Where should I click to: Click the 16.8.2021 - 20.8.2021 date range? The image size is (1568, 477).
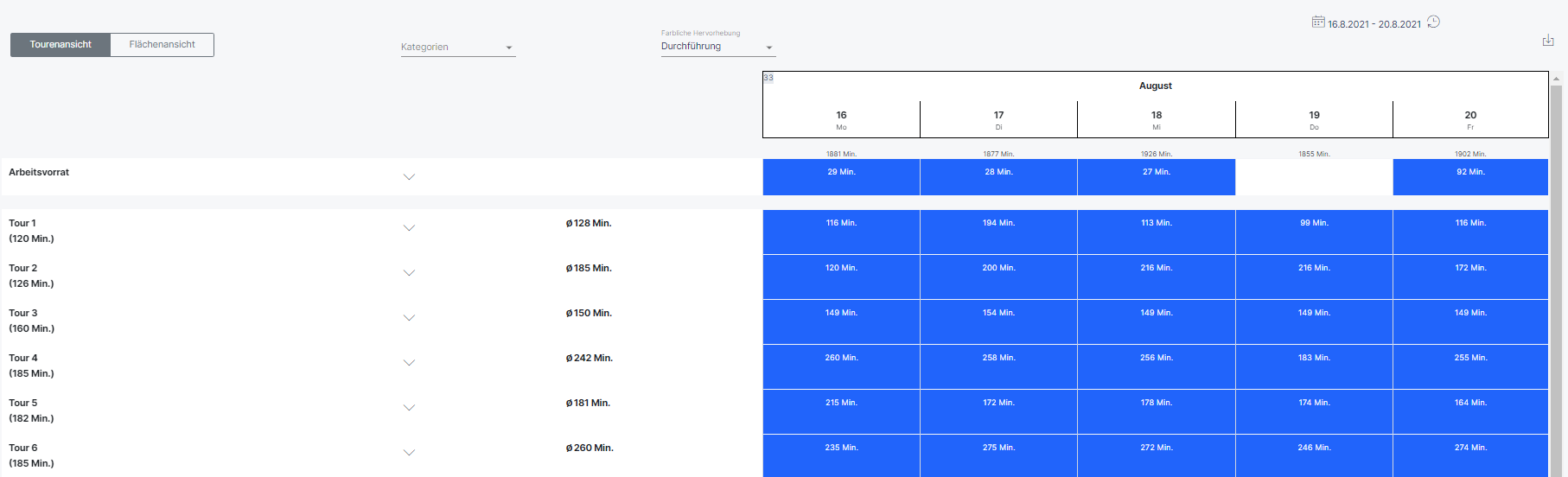[x=1374, y=24]
